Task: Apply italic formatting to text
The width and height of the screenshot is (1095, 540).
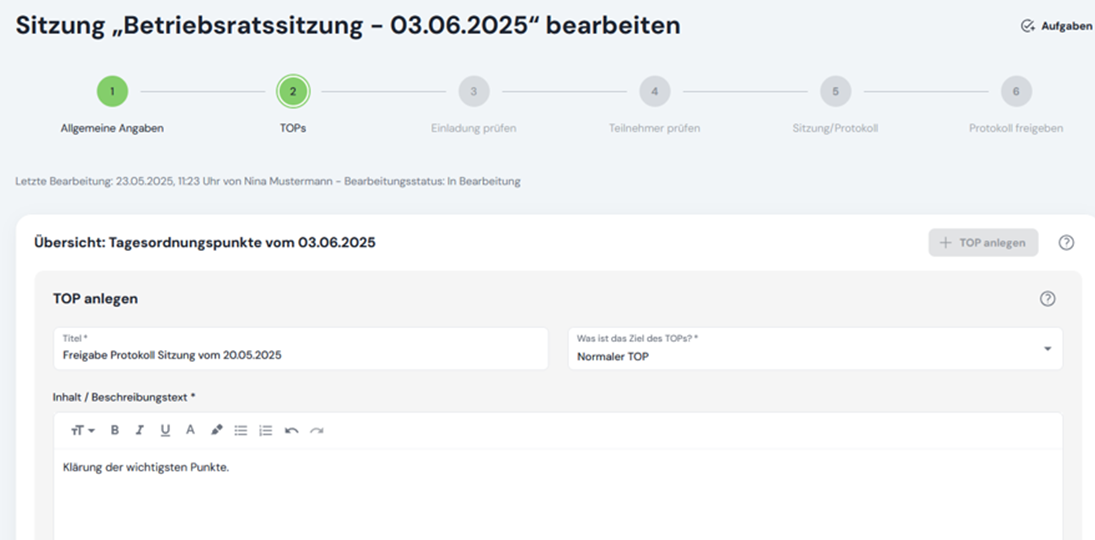Action: click(140, 430)
